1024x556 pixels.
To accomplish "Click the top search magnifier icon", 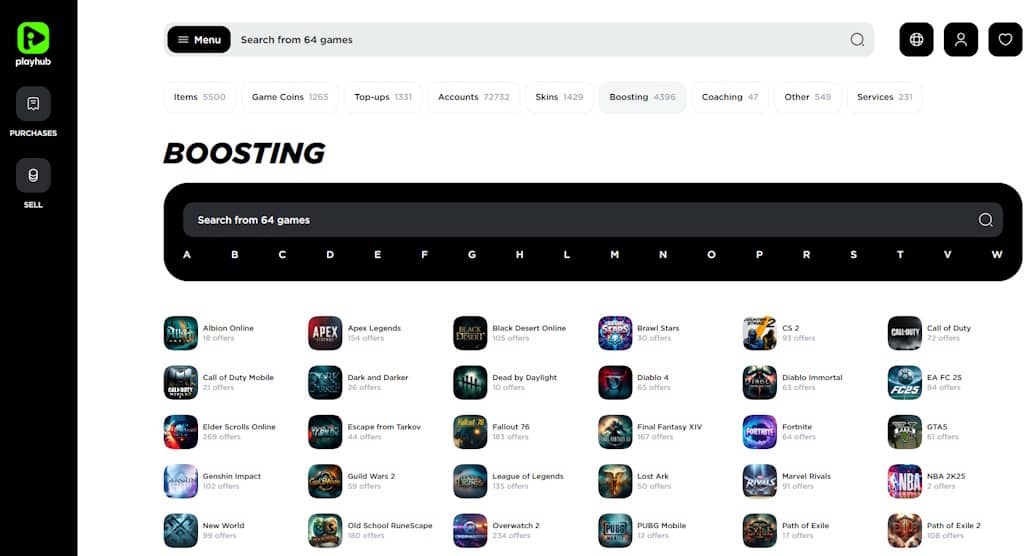I will 857,40.
